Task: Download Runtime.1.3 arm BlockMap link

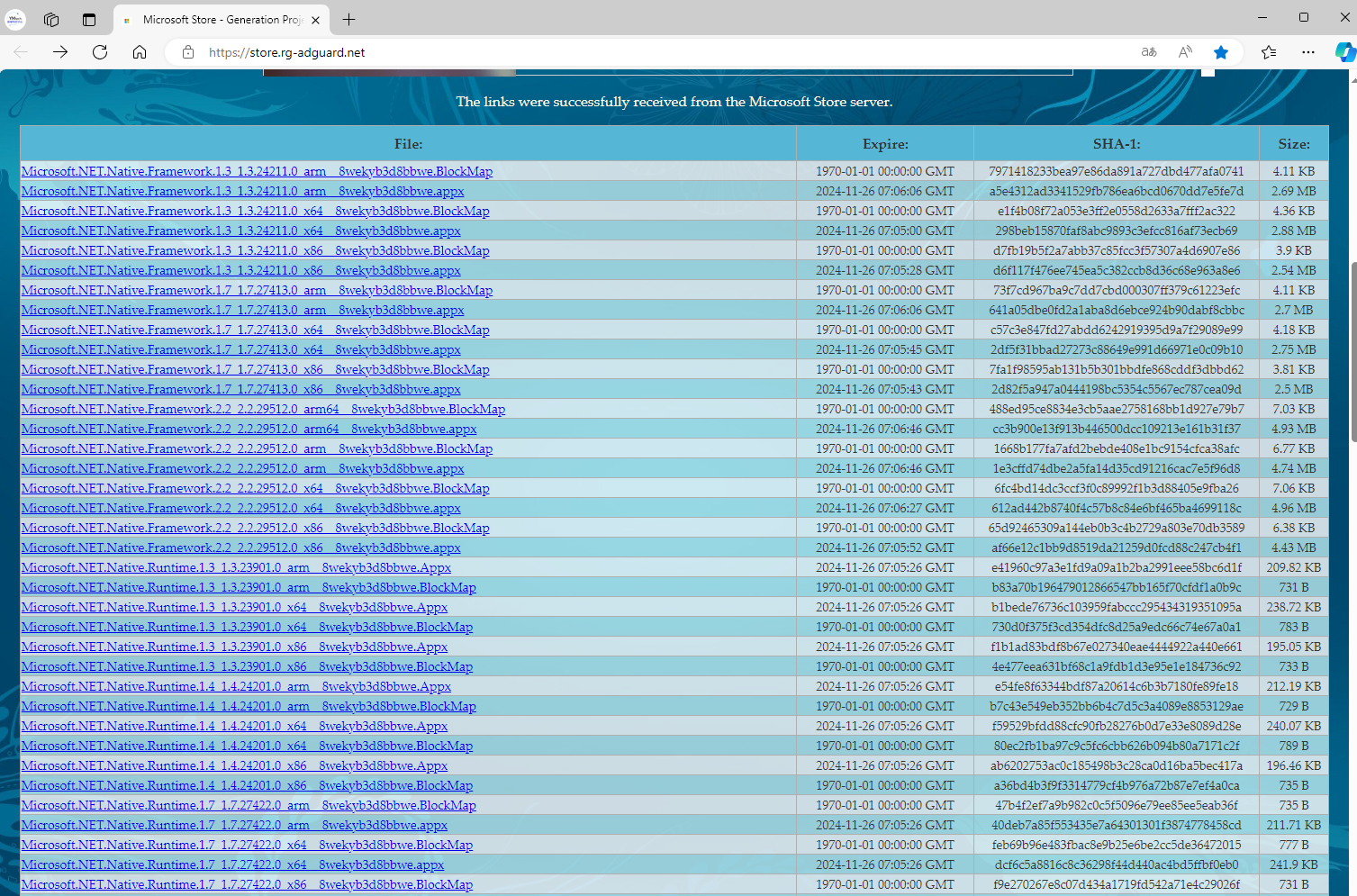Action: pos(249,587)
